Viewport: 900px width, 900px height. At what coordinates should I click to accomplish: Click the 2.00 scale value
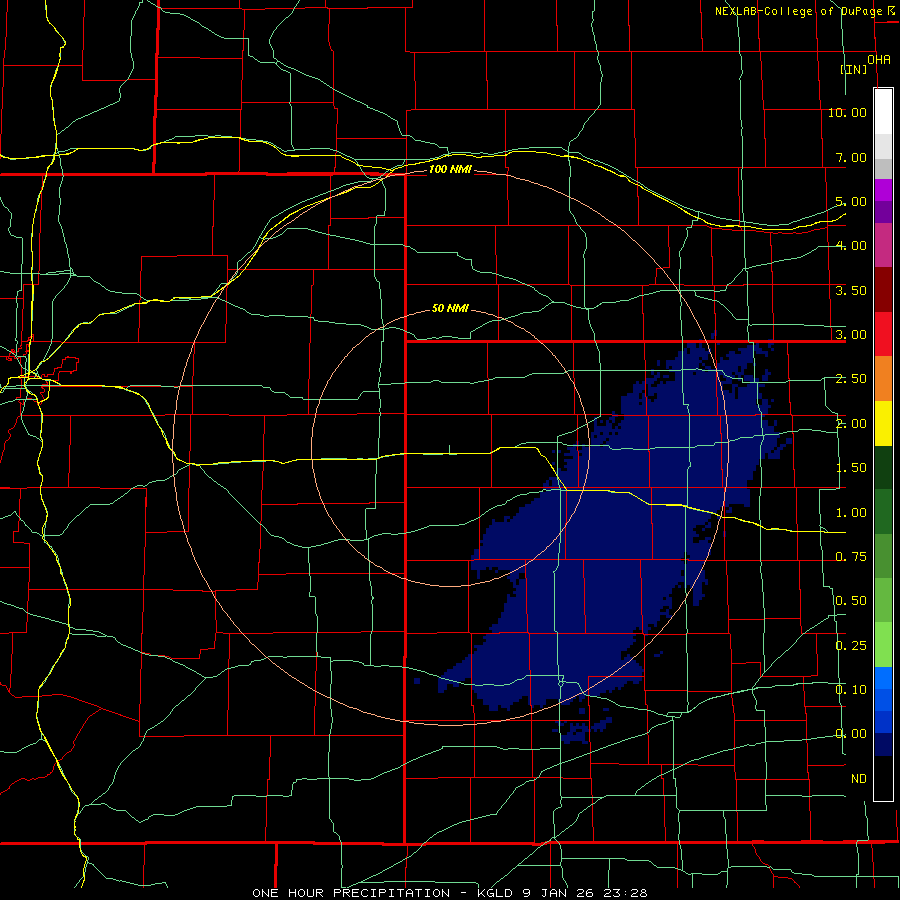point(851,424)
